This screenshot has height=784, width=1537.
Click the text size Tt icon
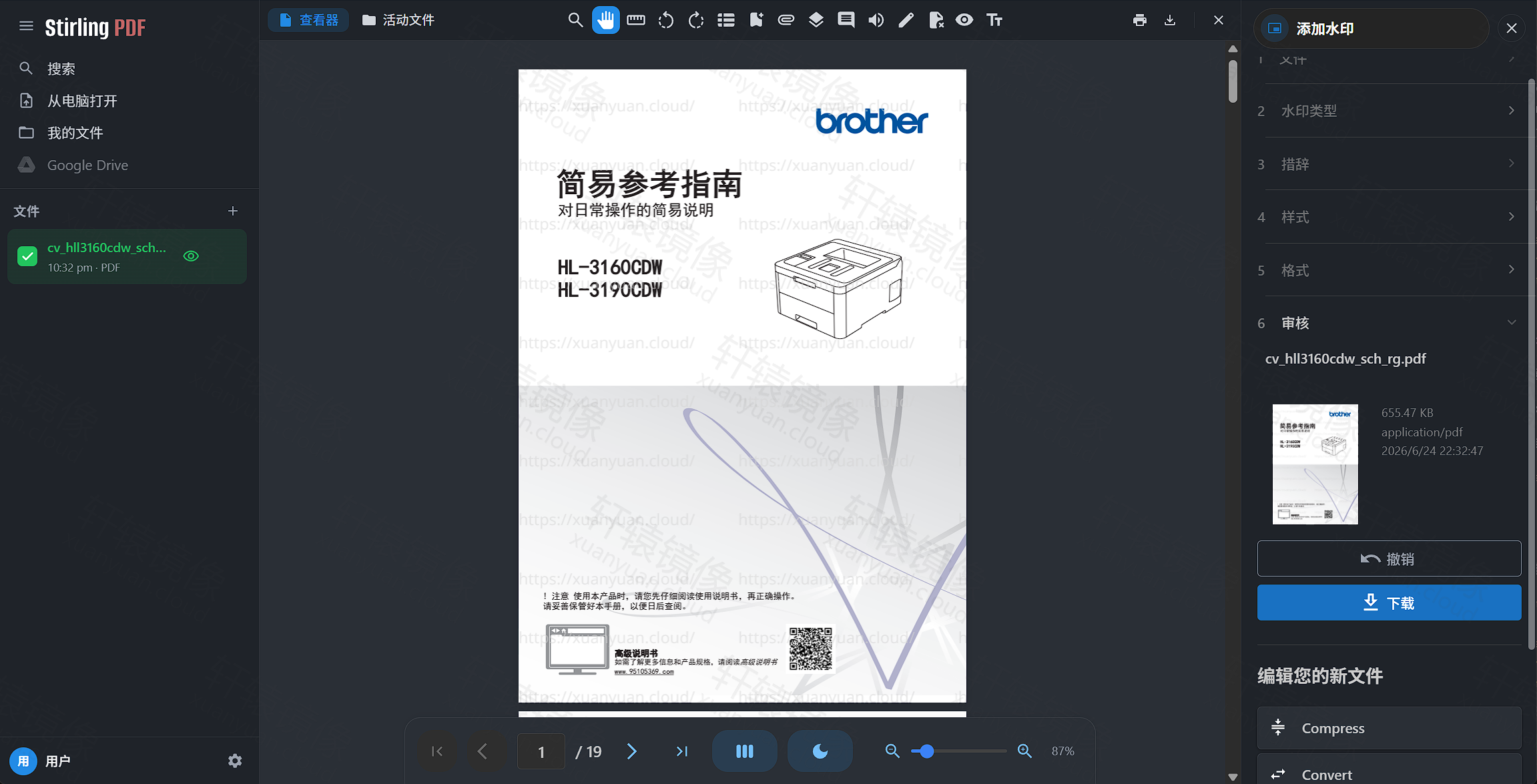pyautogui.click(x=994, y=20)
